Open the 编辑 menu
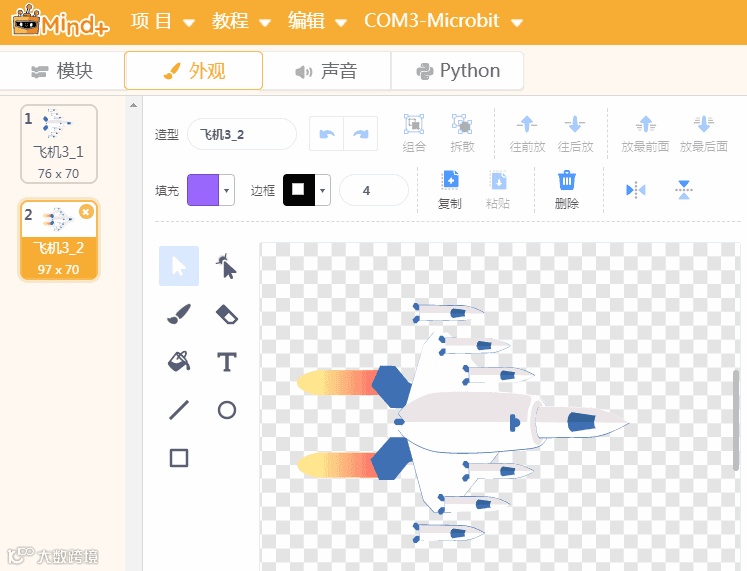Image resolution: width=747 pixels, height=571 pixels. point(317,21)
